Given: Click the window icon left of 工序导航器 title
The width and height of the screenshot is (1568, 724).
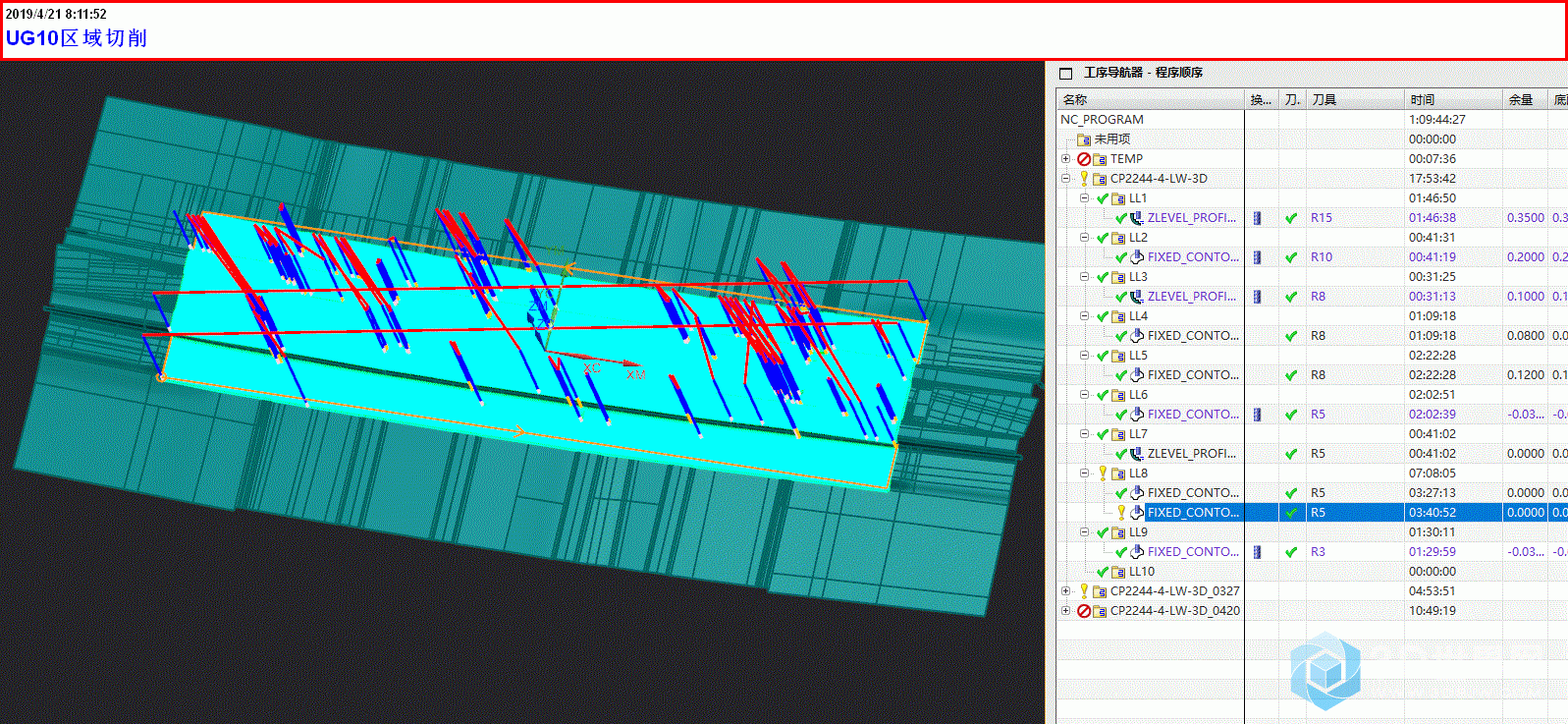Looking at the screenshot, I should point(1065,73).
